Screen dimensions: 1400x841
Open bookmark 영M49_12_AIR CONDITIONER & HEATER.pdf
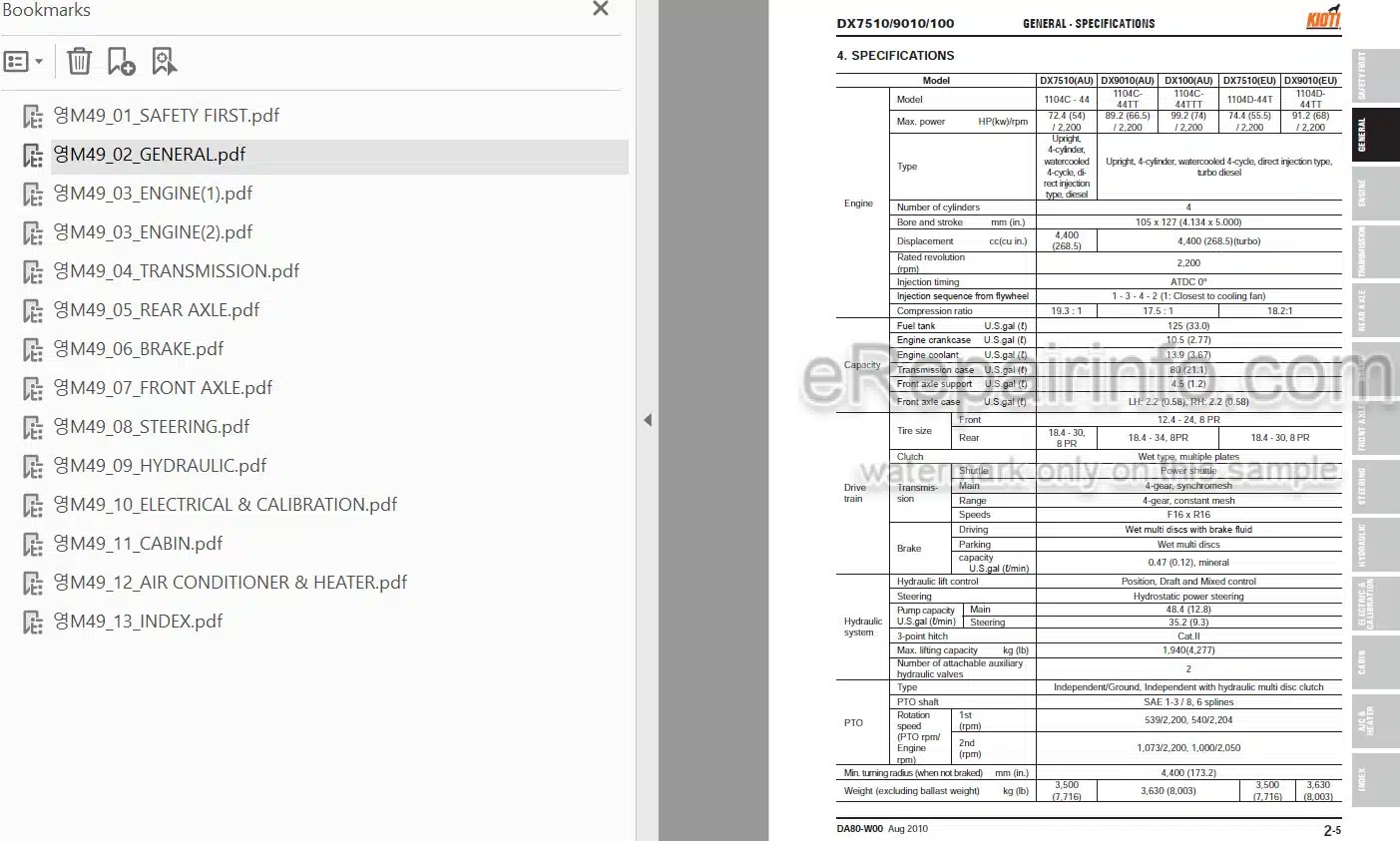(231, 583)
